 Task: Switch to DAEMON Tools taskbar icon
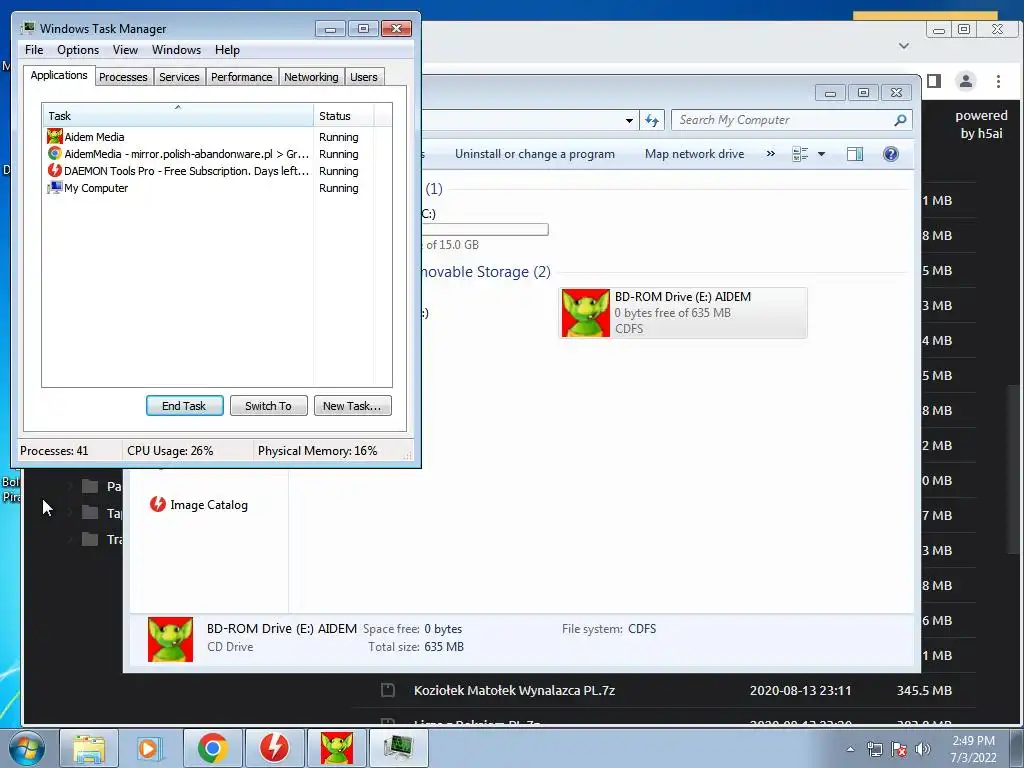point(274,748)
